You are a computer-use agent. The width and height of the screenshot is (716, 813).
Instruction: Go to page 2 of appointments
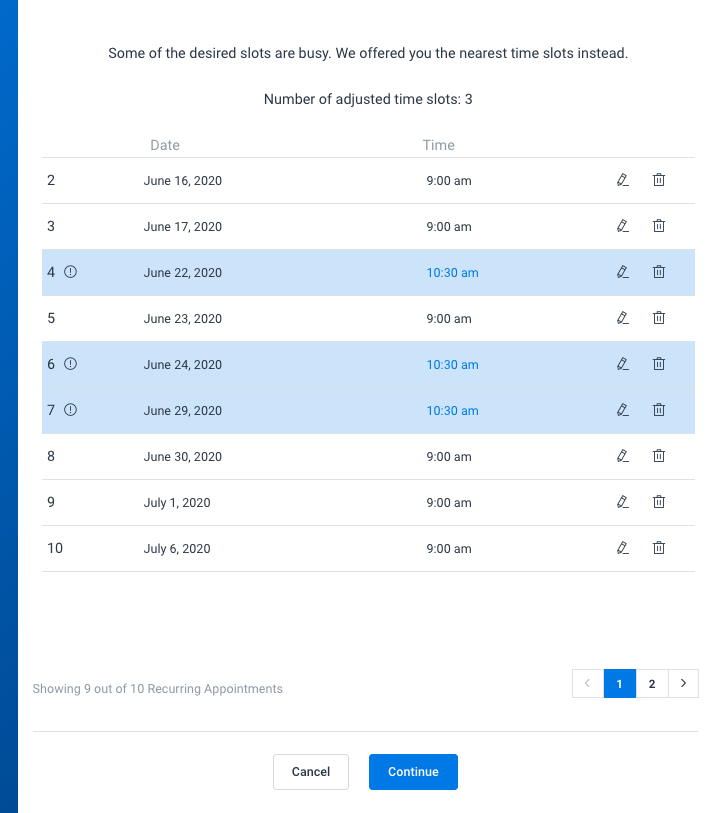[652, 683]
